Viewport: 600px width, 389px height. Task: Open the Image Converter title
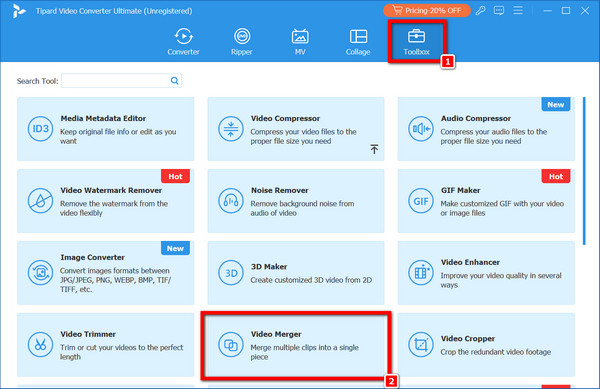click(92, 257)
